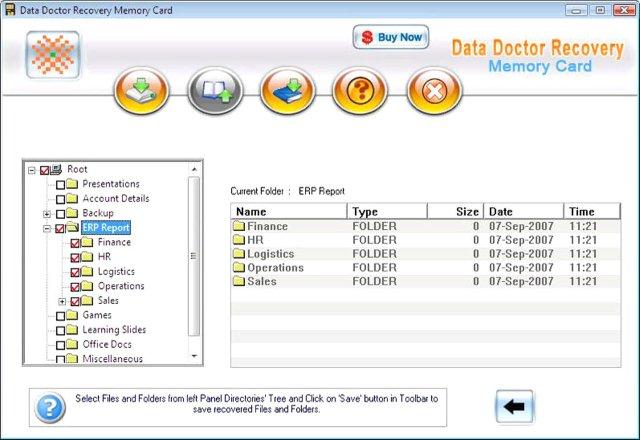Select the Finance row name in list

coord(267,226)
